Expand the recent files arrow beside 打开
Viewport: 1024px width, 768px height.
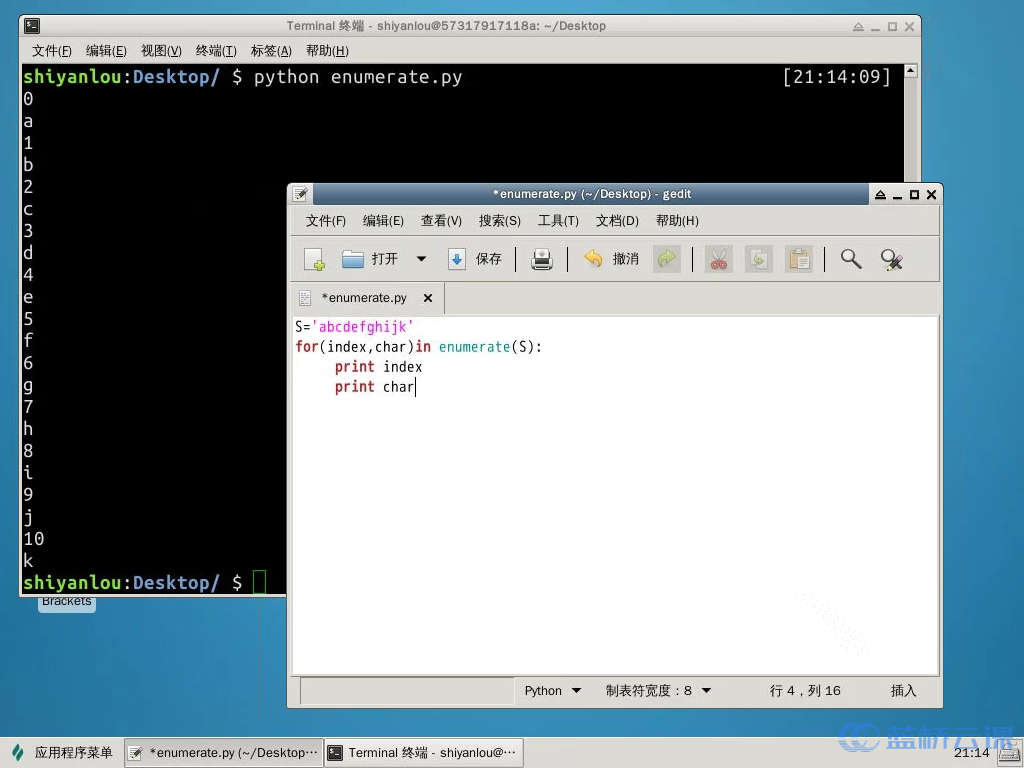[x=421, y=259]
